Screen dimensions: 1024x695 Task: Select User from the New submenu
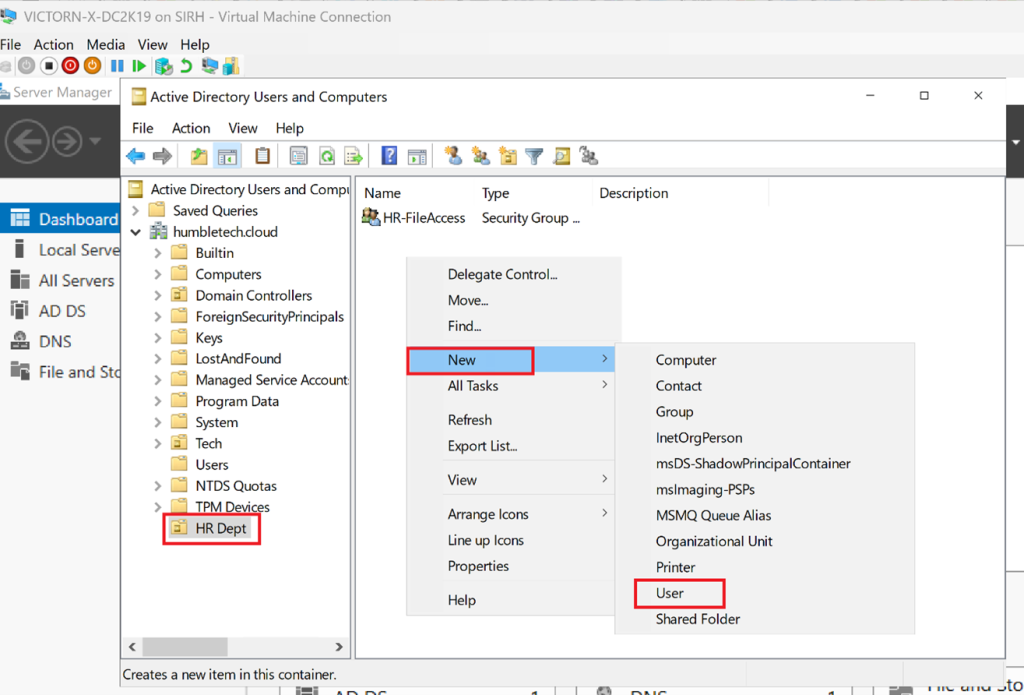click(x=670, y=593)
